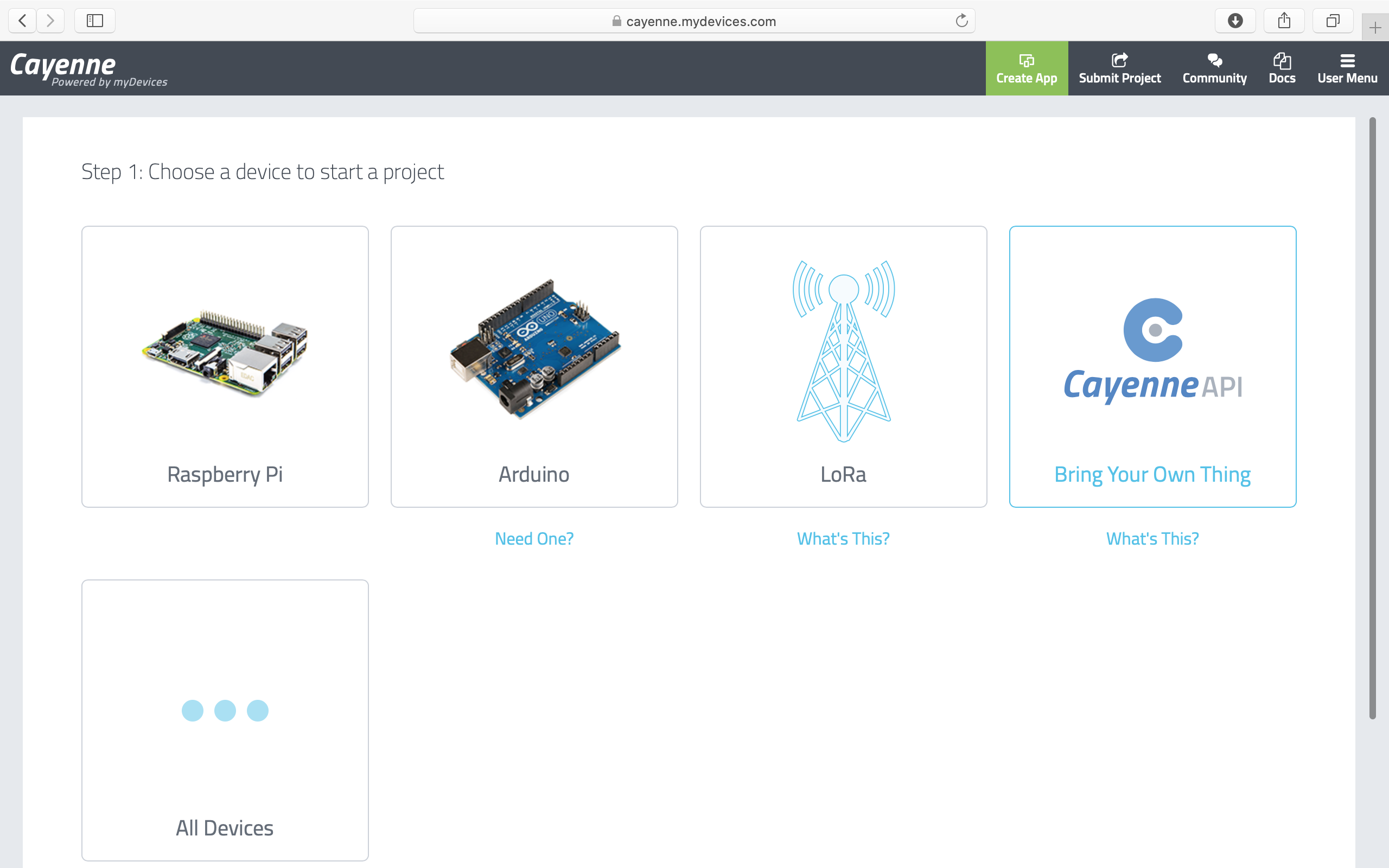This screenshot has height=868, width=1389.
Task: Reload page with the refresh icon
Action: (x=961, y=21)
